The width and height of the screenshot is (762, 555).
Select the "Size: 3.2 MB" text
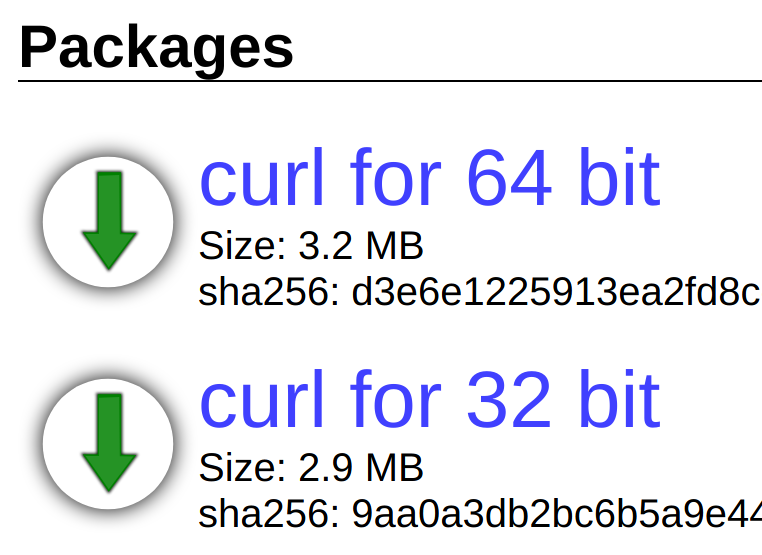coord(311,245)
